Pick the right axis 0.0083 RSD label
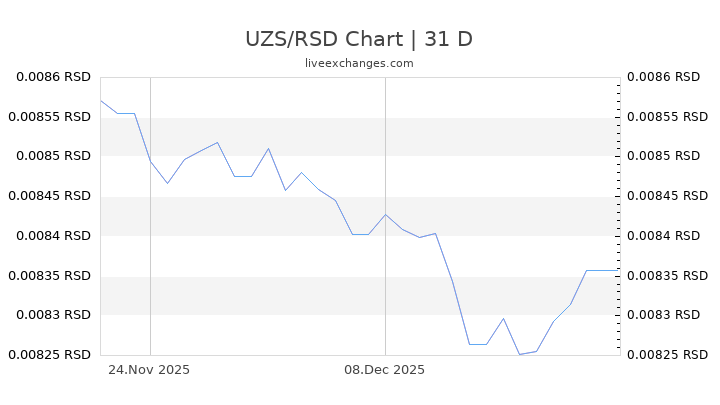The width and height of the screenshot is (720, 405). click(x=662, y=315)
